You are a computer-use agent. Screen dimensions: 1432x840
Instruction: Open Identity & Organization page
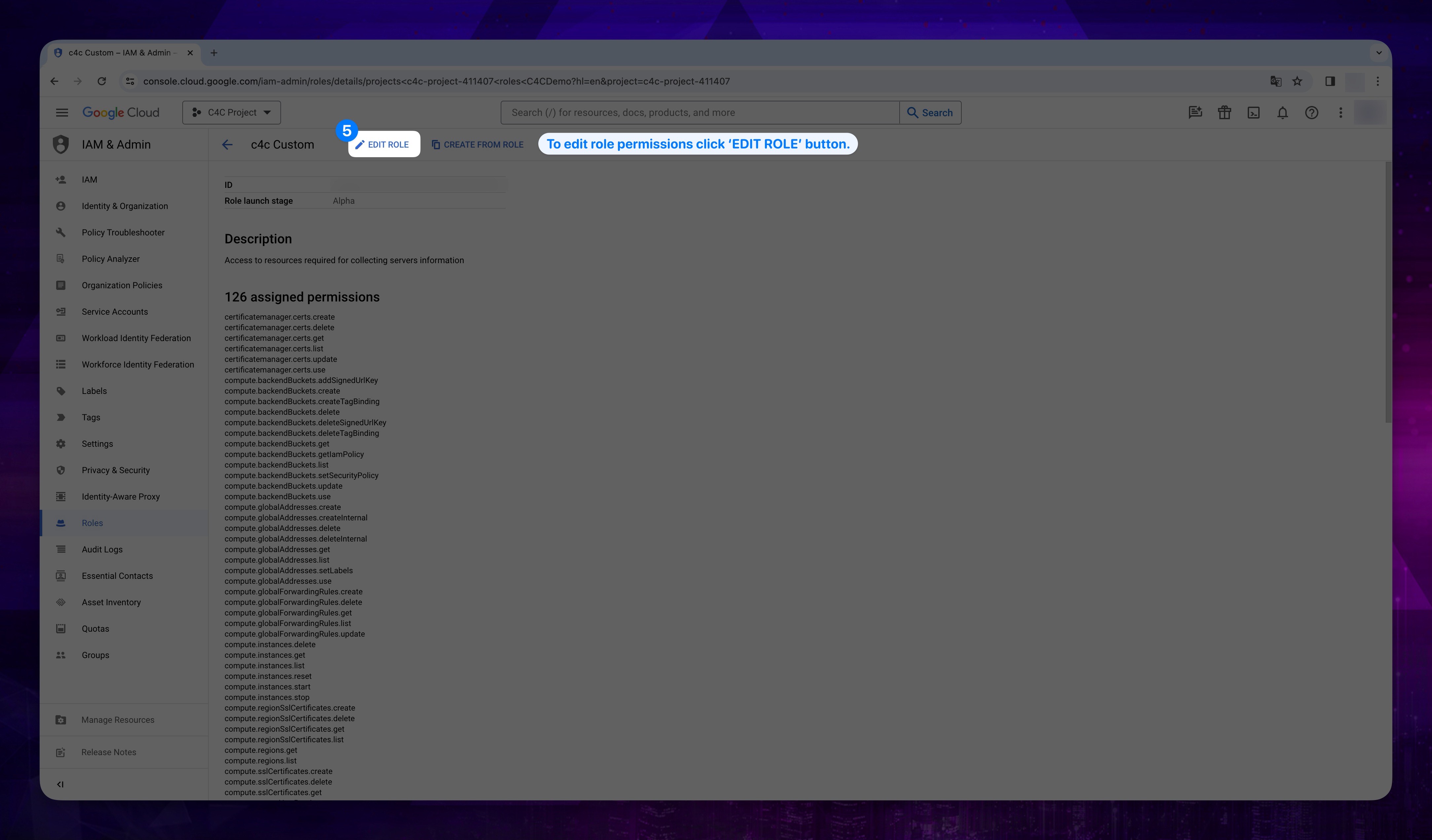124,206
